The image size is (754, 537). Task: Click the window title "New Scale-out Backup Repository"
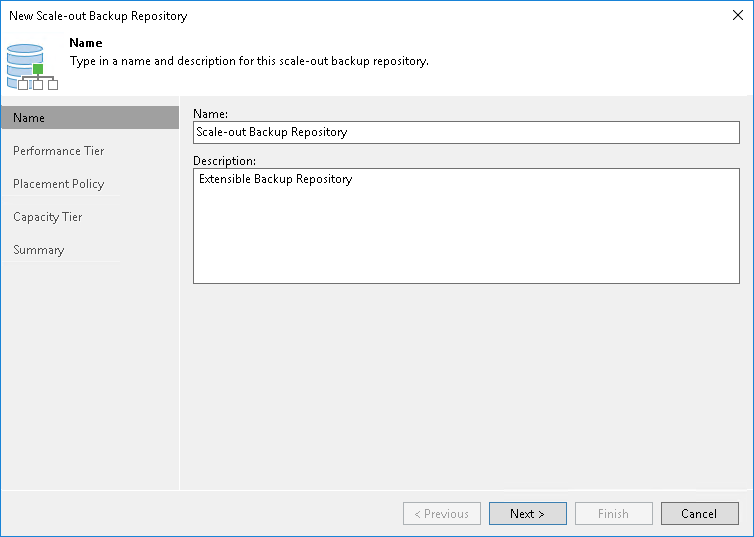pos(98,16)
